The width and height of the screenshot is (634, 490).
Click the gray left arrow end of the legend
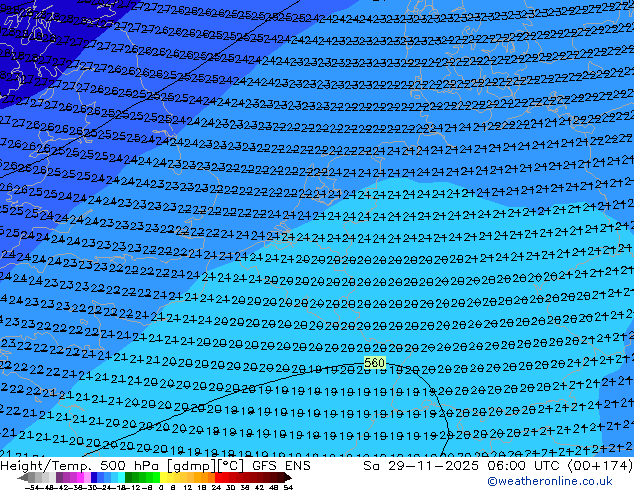click(23, 478)
